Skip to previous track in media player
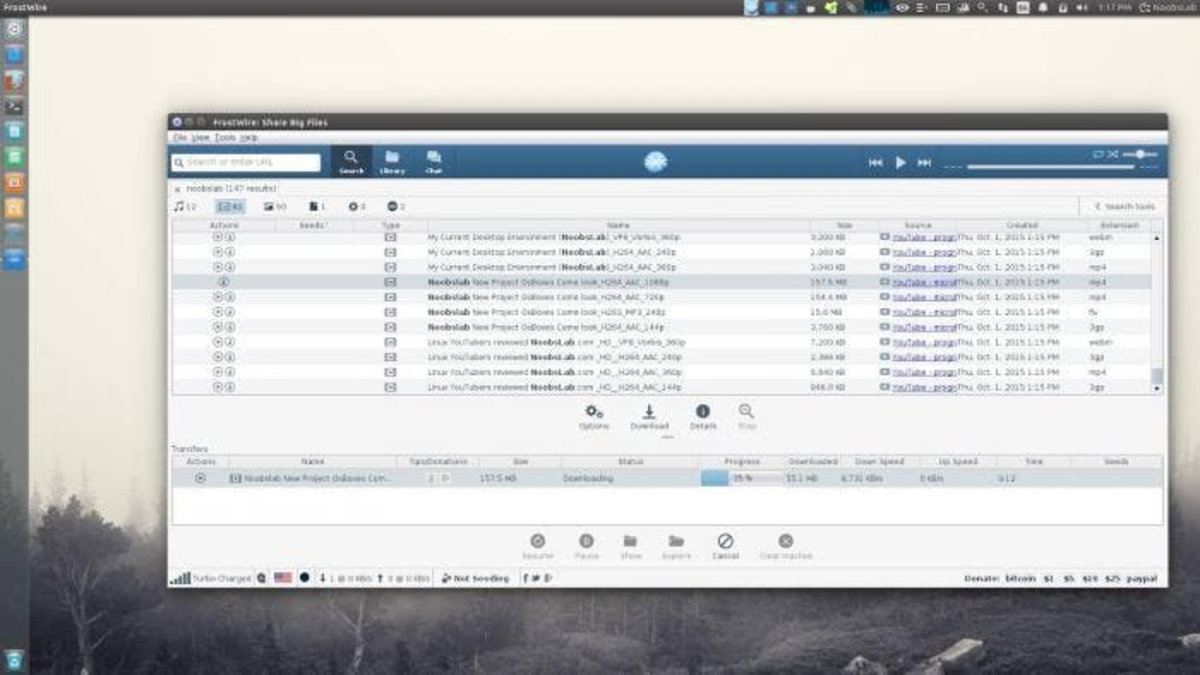 pyautogui.click(x=875, y=162)
